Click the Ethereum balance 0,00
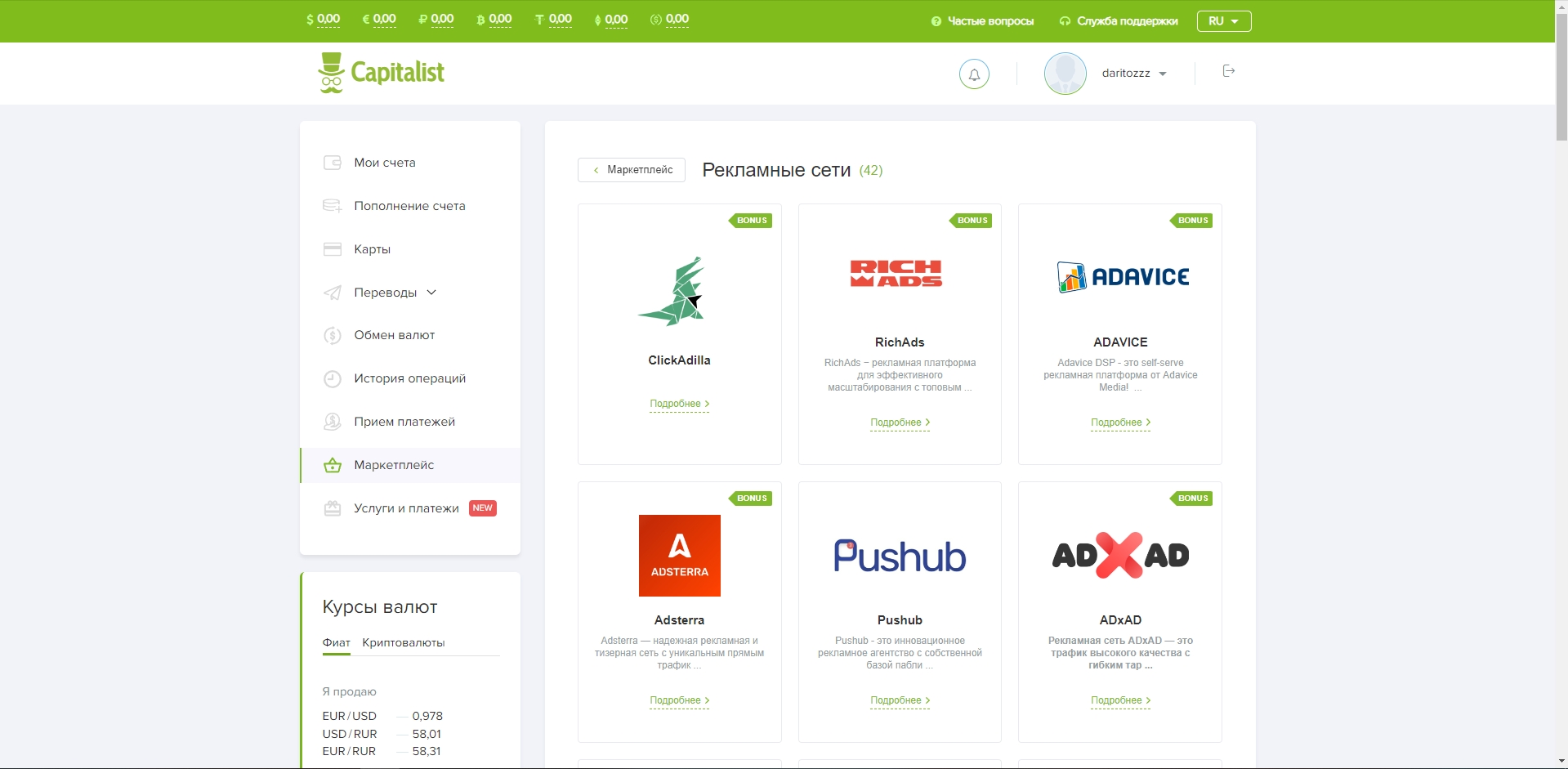This screenshot has width=1568, height=769. tap(616, 19)
